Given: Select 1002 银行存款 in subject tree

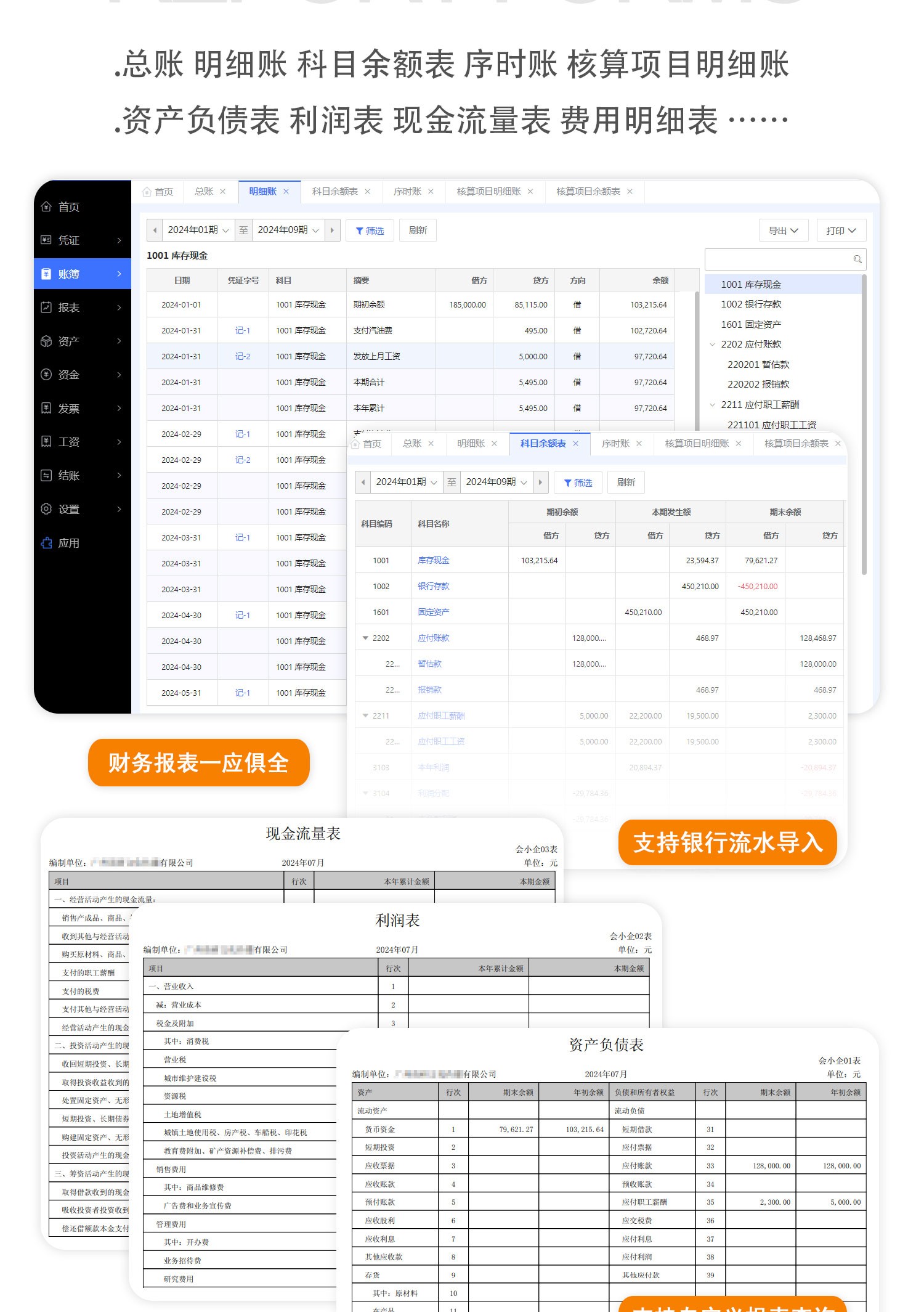Looking at the screenshot, I should (751, 304).
